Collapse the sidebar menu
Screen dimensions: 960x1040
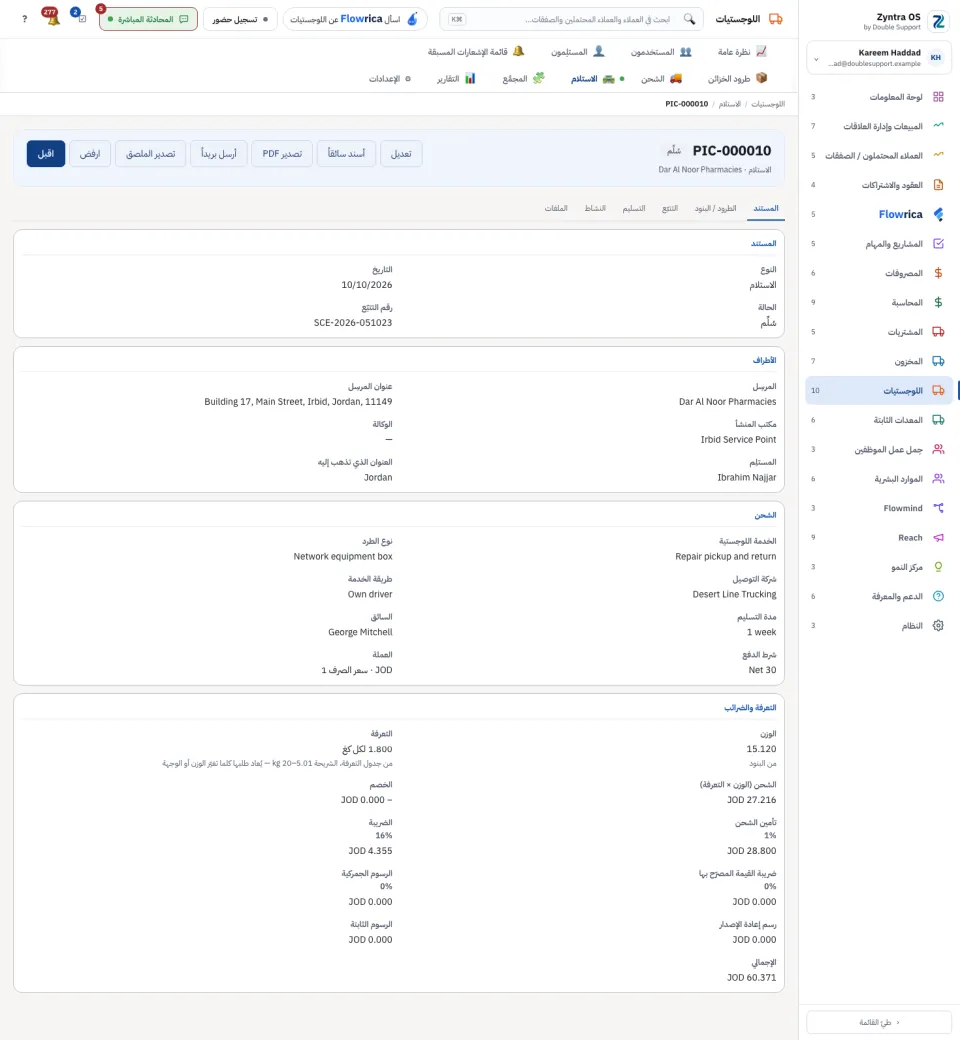[x=878, y=1022]
